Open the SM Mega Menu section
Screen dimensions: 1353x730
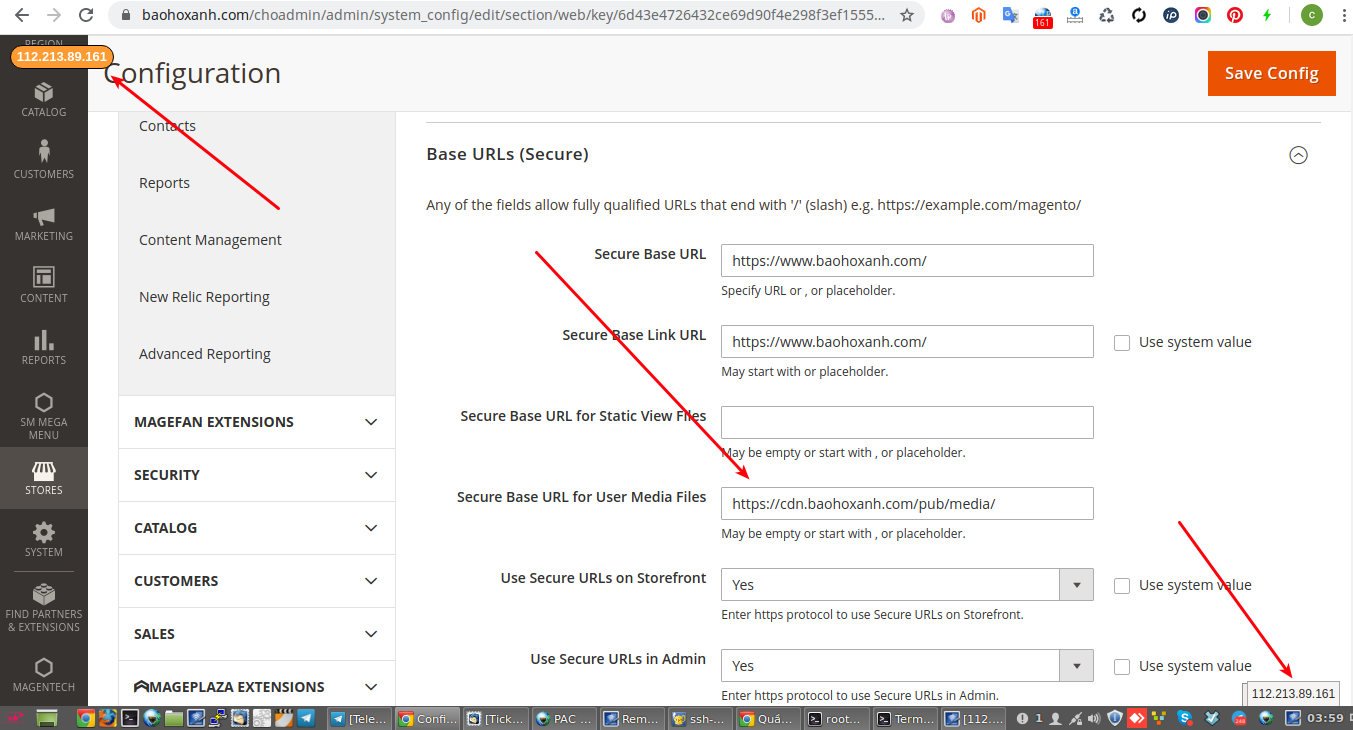pos(43,415)
